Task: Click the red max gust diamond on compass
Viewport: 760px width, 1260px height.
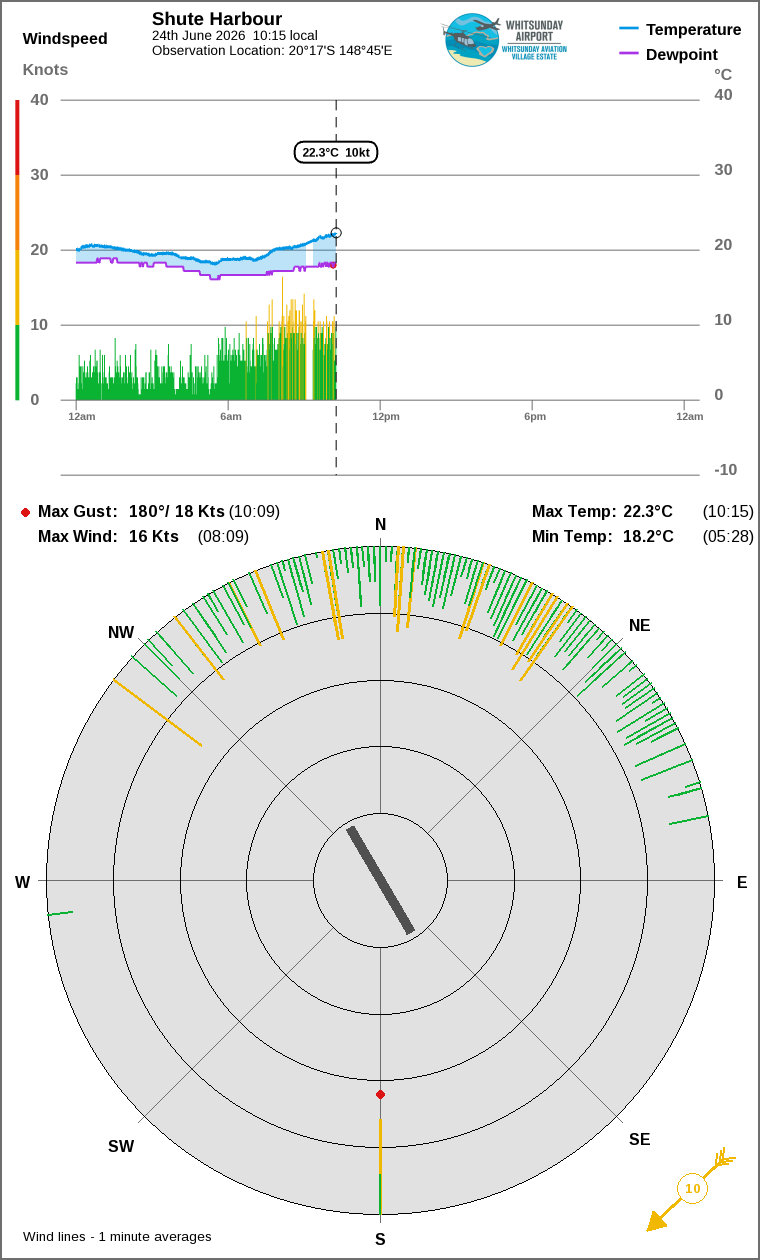Action: pos(380,1095)
